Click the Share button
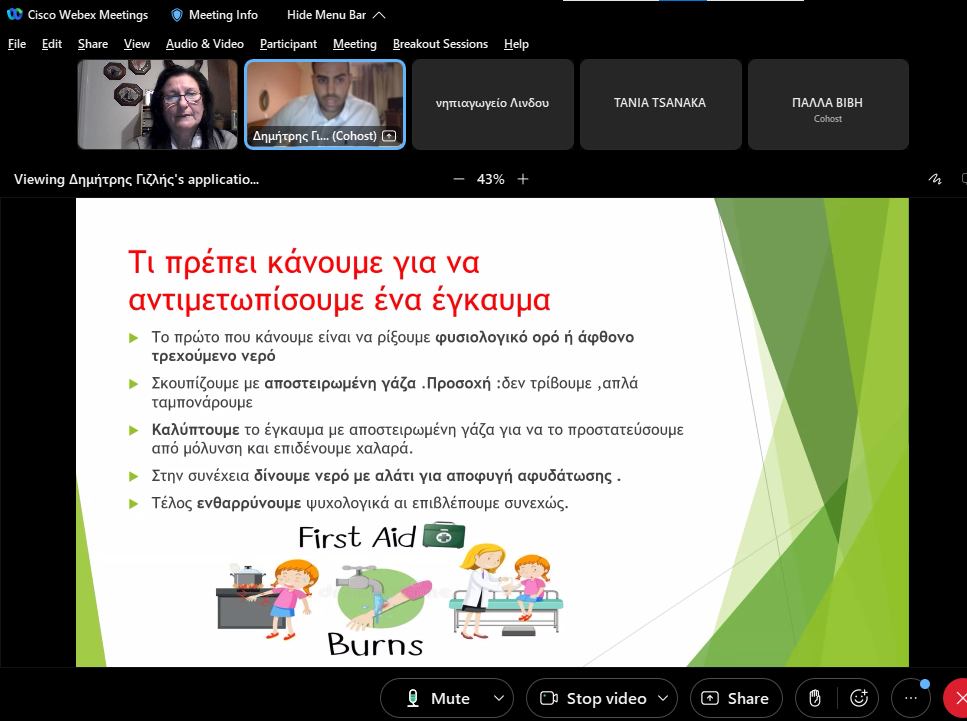 pos(735,698)
